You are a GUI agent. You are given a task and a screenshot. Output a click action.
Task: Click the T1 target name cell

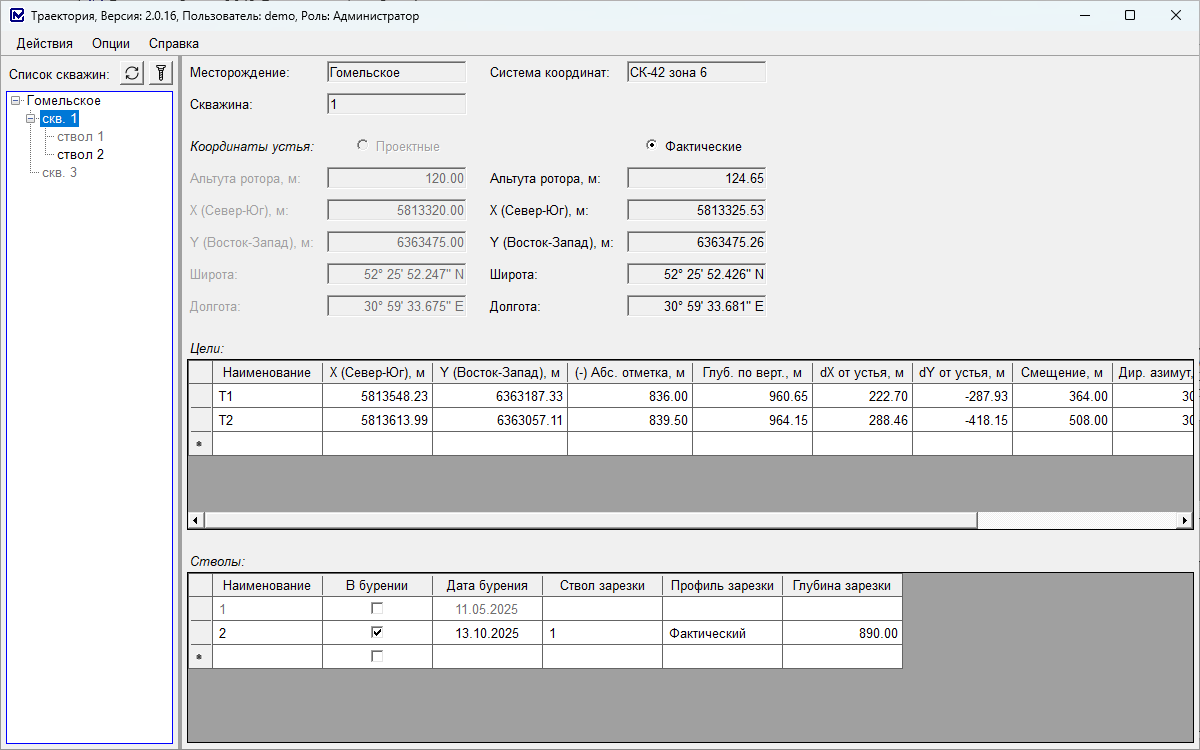click(x=267, y=396)
